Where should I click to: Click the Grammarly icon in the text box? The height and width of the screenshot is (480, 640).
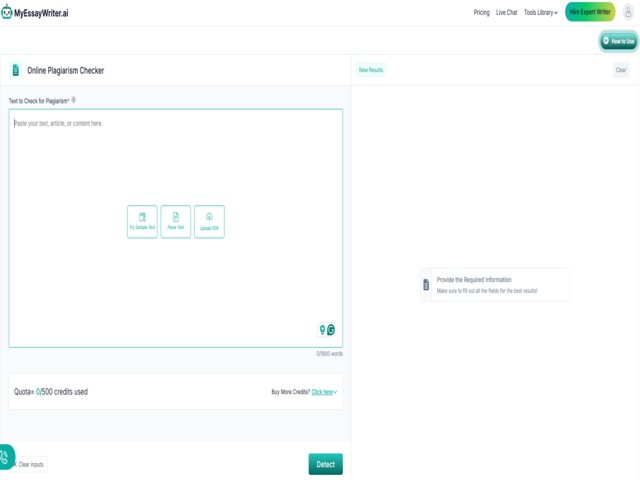coord(331,330)
